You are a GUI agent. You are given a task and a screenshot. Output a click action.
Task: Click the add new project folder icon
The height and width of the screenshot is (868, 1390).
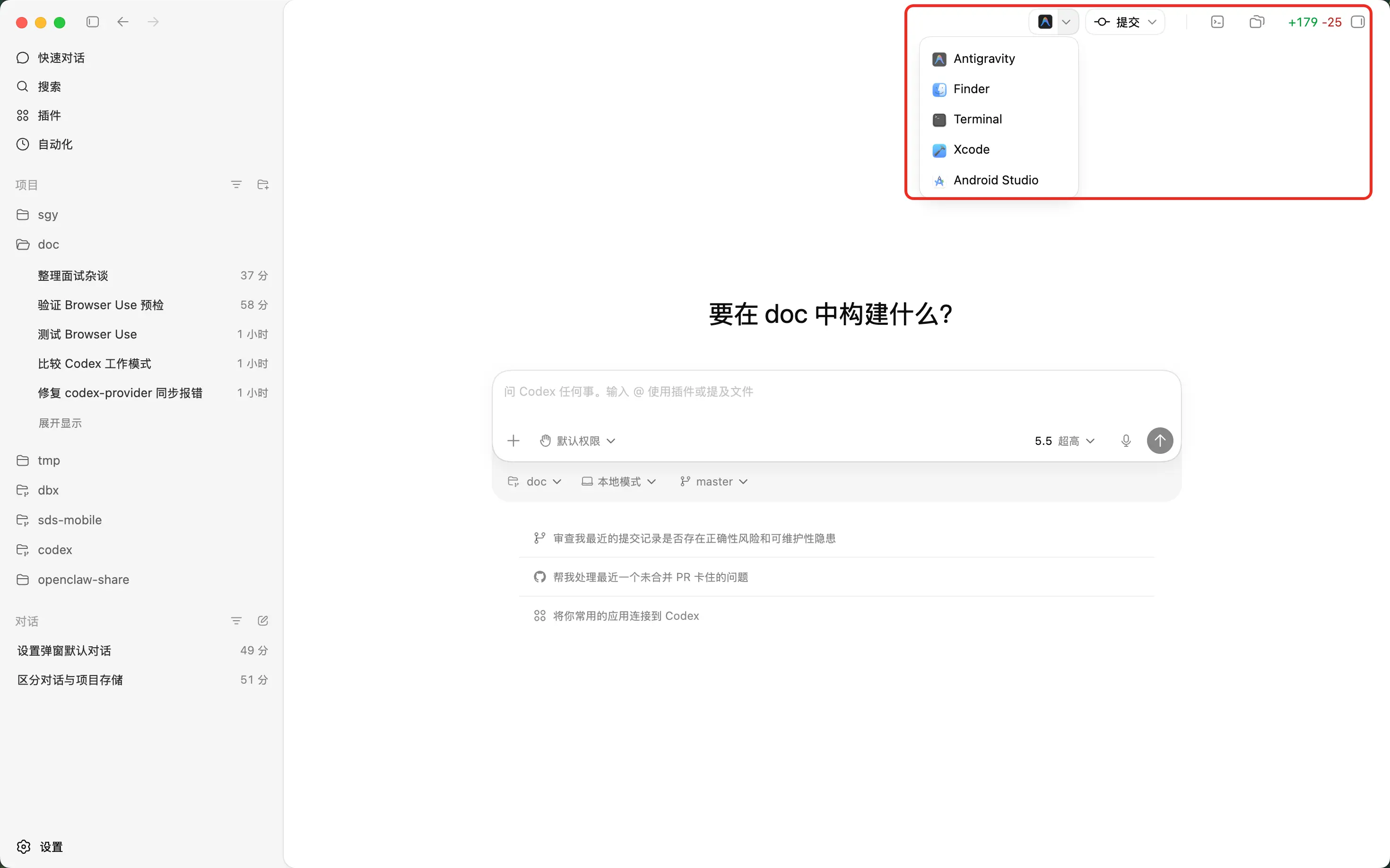click(263, 185)
